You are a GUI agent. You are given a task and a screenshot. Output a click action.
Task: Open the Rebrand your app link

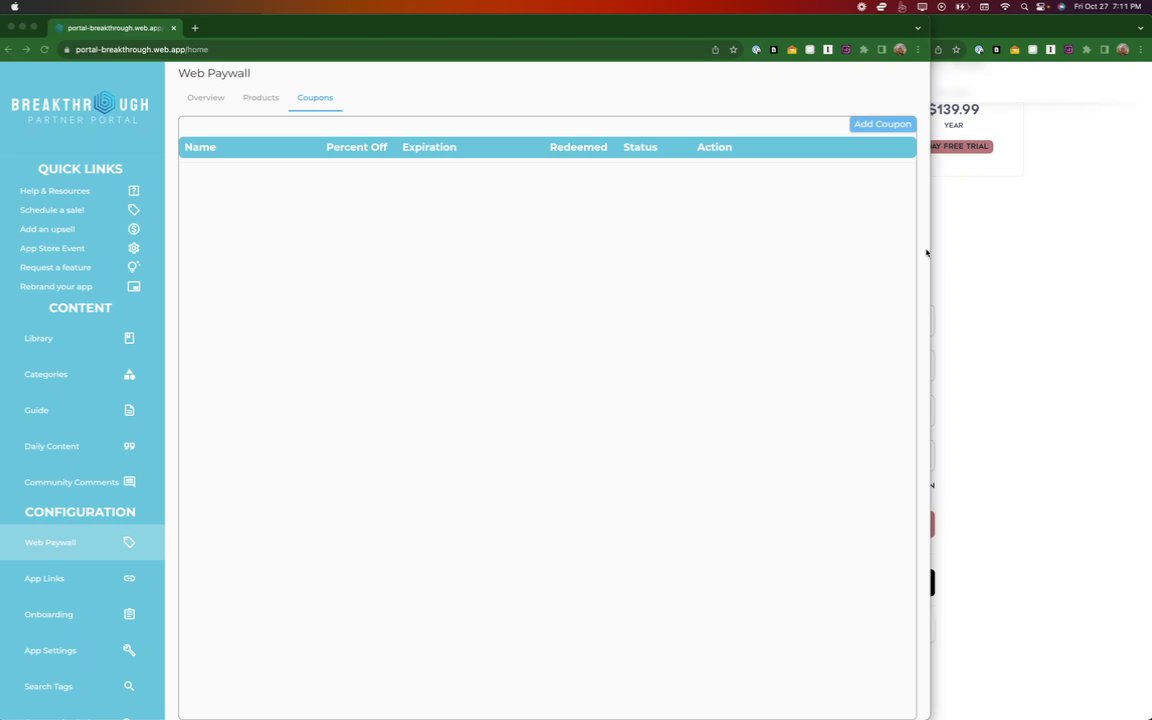click(56, 287)
